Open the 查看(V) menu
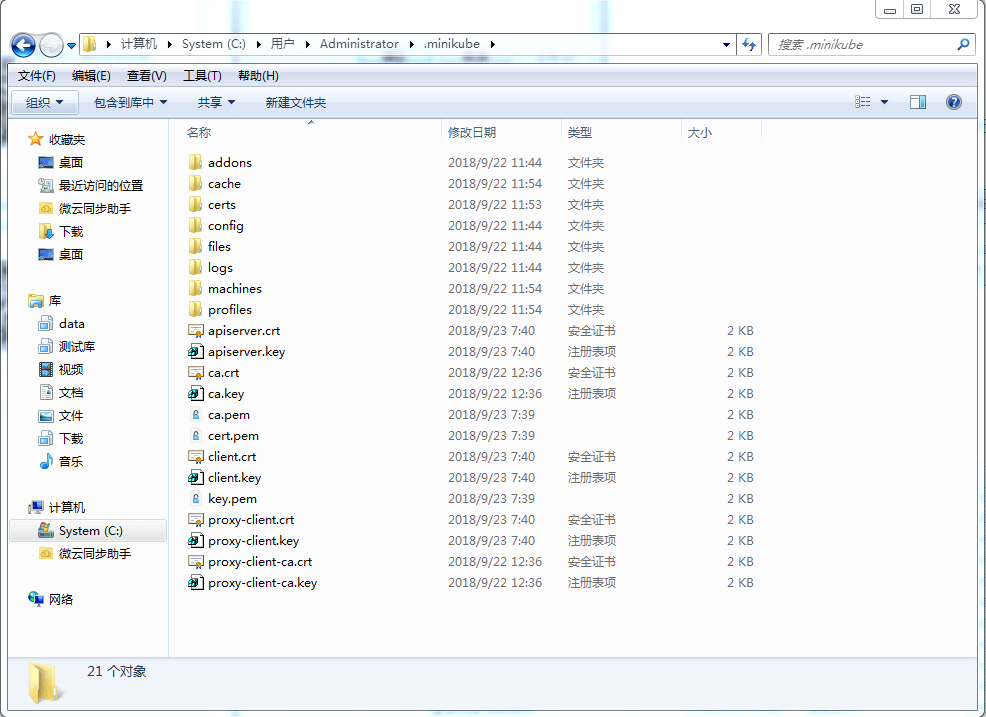Viewport: 986px width, 717px height. tap(147, 75)
